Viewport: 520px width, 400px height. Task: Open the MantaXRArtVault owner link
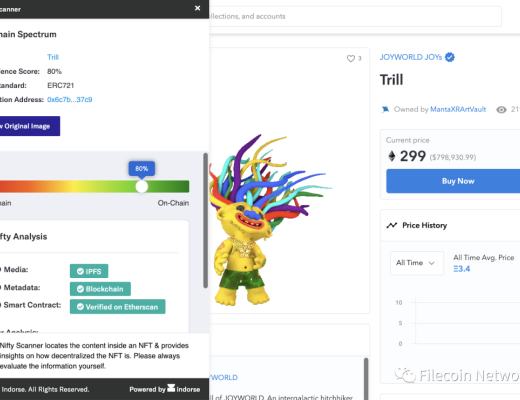point(458,109)
